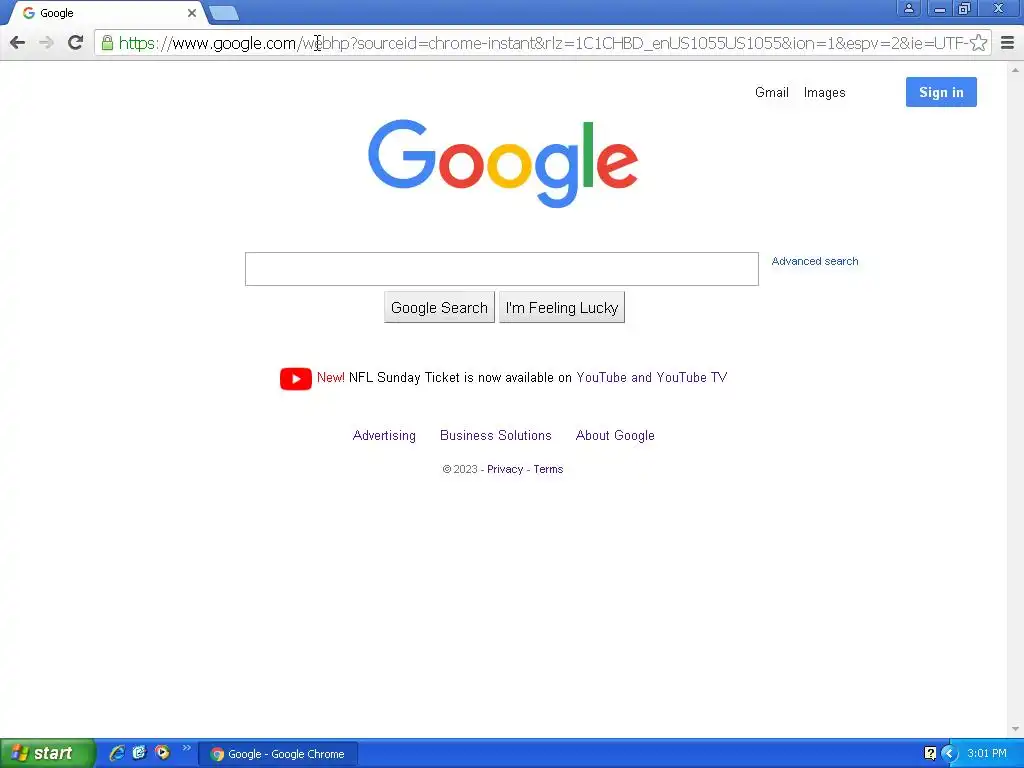The width and height of the screenshot is (1024, 768).
Task: Open Images link
Action: pyautogui.click(x=824, y=93)
